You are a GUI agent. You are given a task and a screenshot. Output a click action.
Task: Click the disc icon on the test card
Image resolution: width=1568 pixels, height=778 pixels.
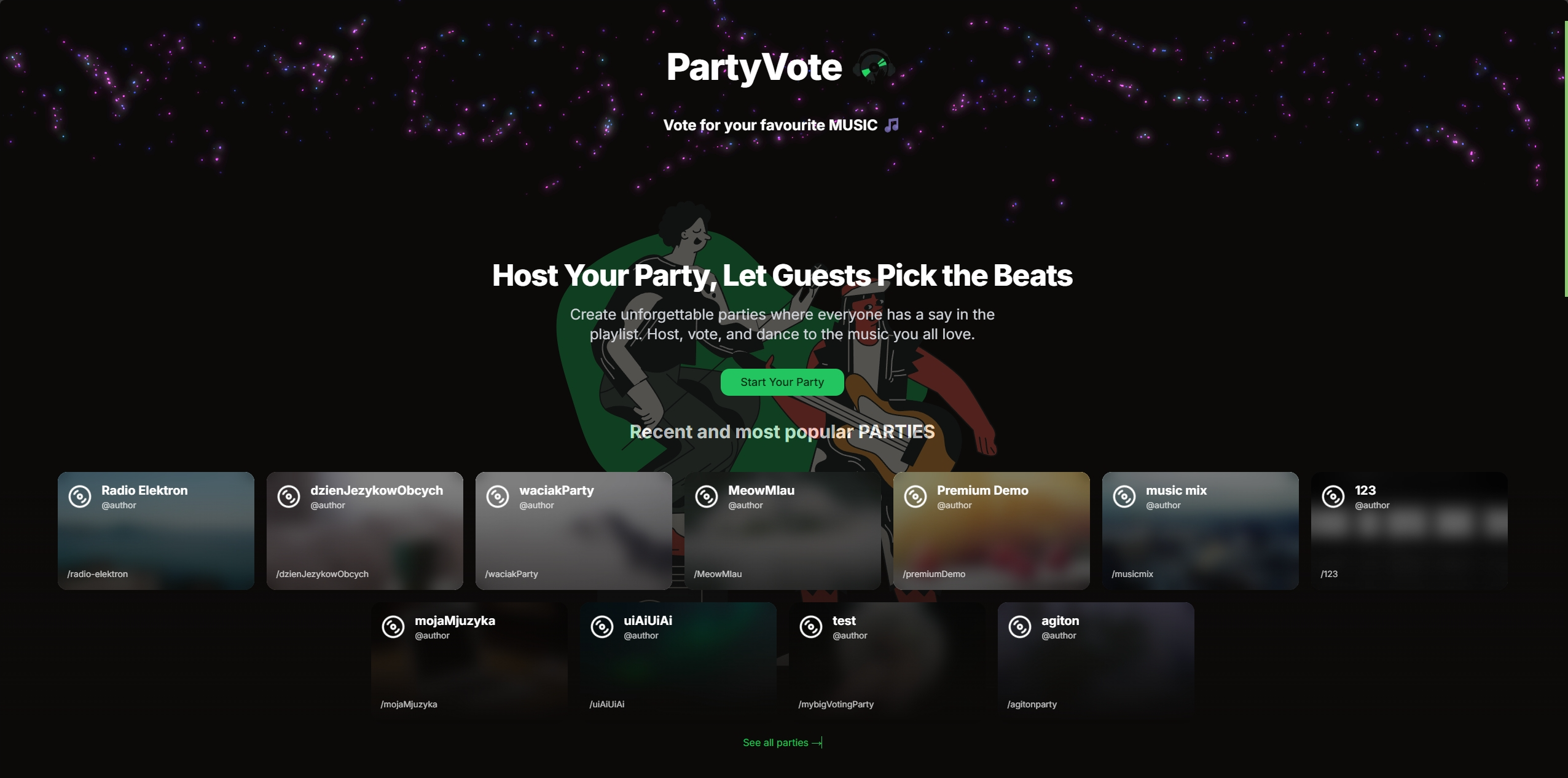coord(811,627)
